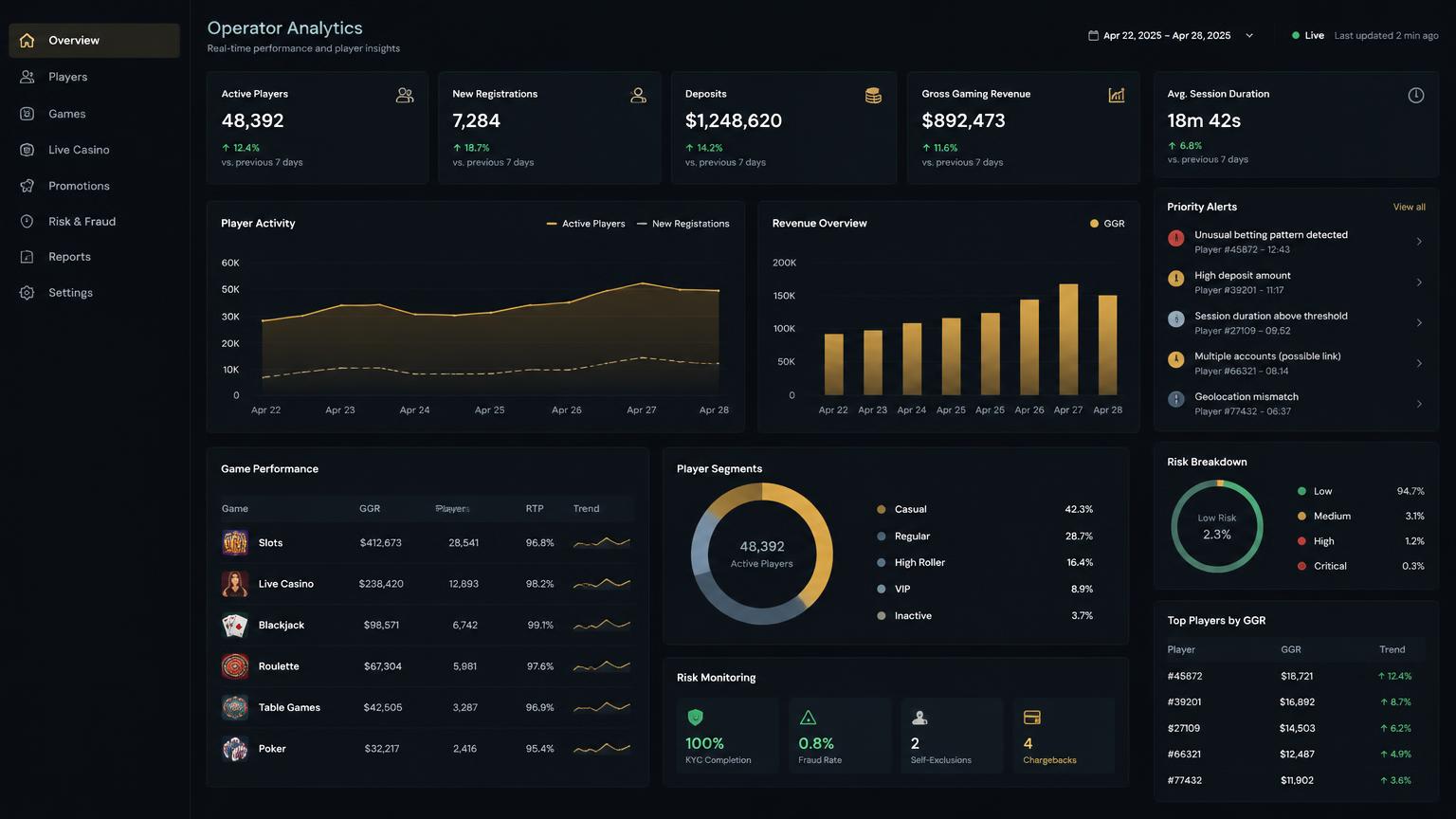This screenshot has width=1456, height=819.
Task: Click the red alert icon for Unusual betting pattern
Action: pos(1176,238)
